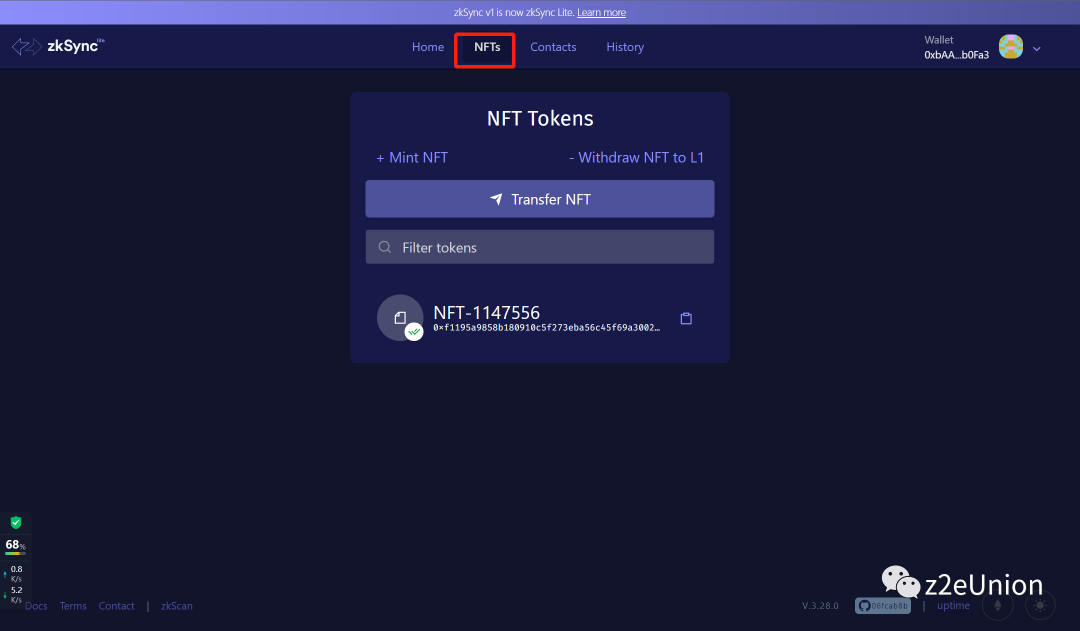Click the green shield security icon
The width and height of the screenshot is (1080, 631).
pos(16,522)
